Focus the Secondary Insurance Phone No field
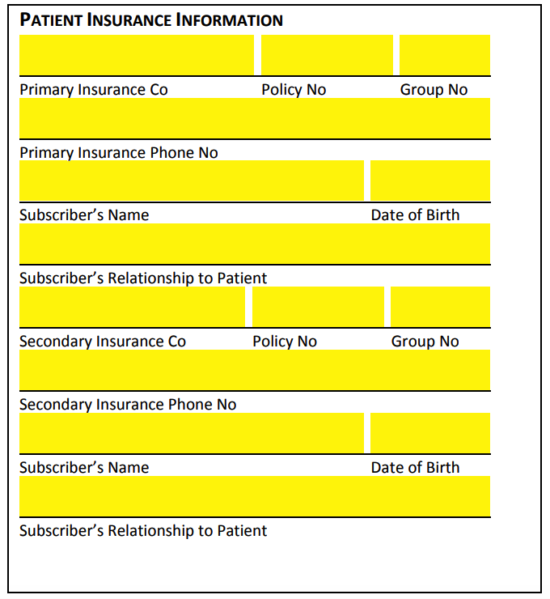550x599 pixels. pyautogui.click(x=255, y=370)
